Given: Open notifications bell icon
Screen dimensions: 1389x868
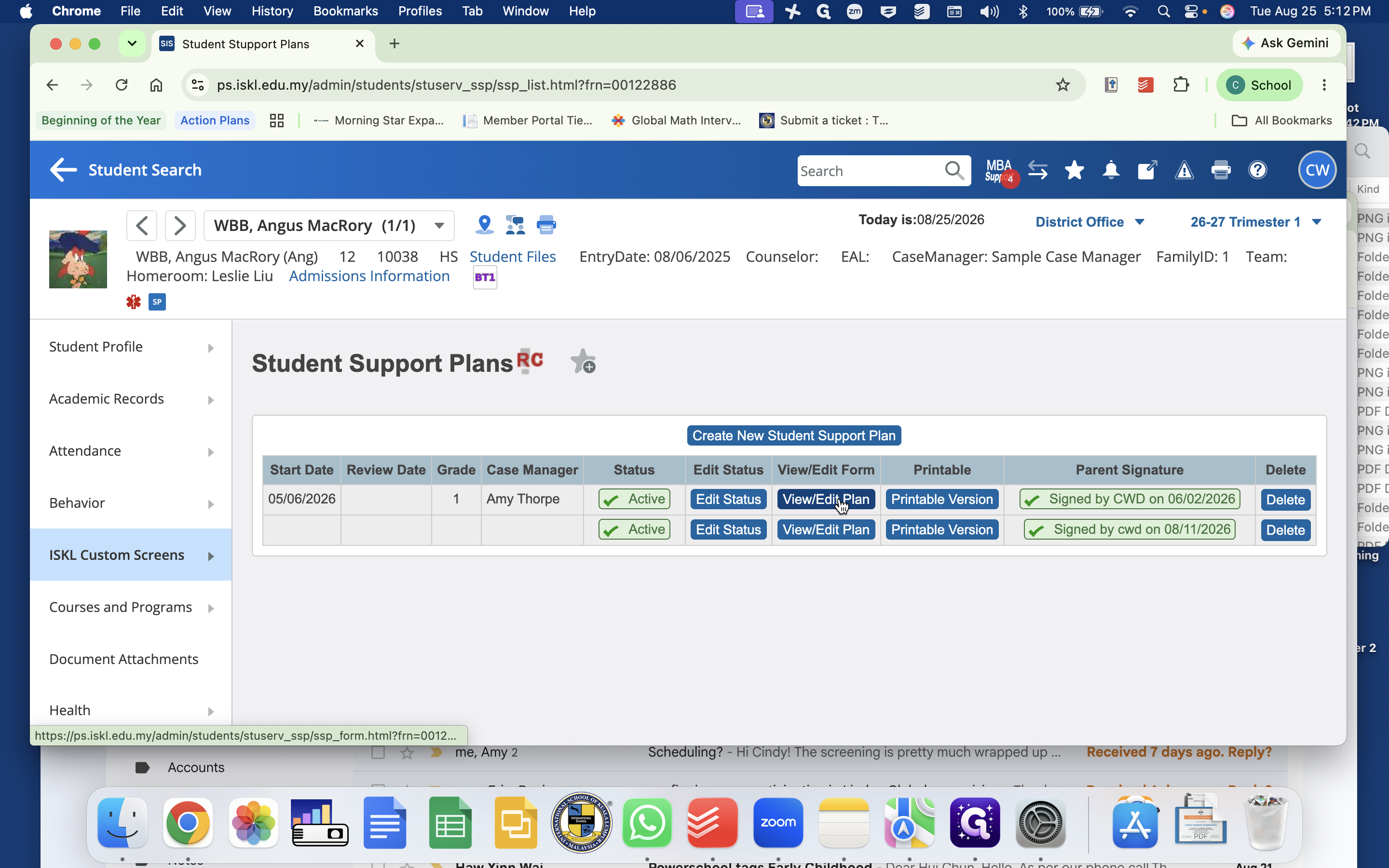Looking at the screenshot, I should click(1111, 171).
